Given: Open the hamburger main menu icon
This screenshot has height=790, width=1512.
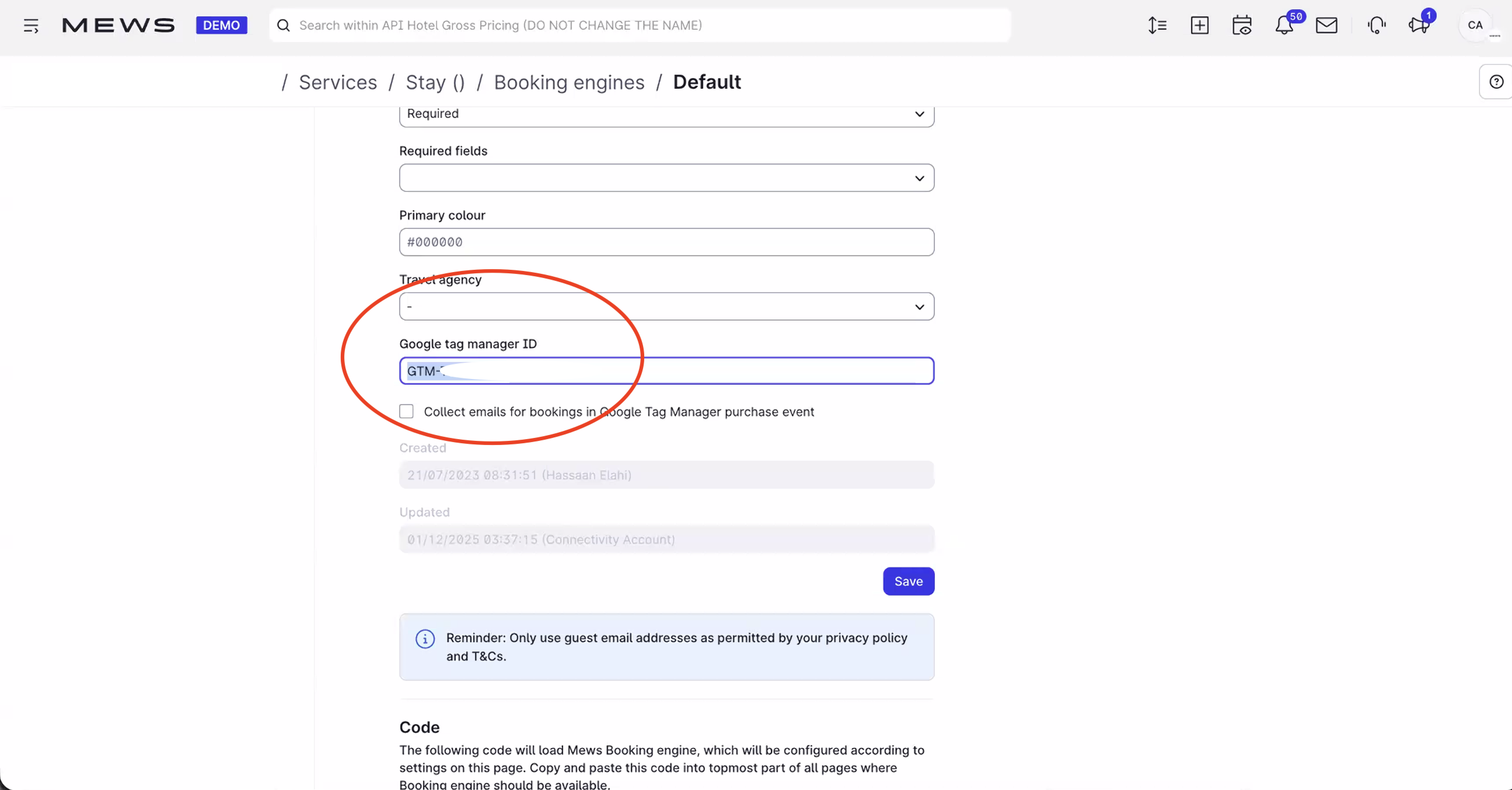Looking at the screenshot, I should (x=31, y=25).
